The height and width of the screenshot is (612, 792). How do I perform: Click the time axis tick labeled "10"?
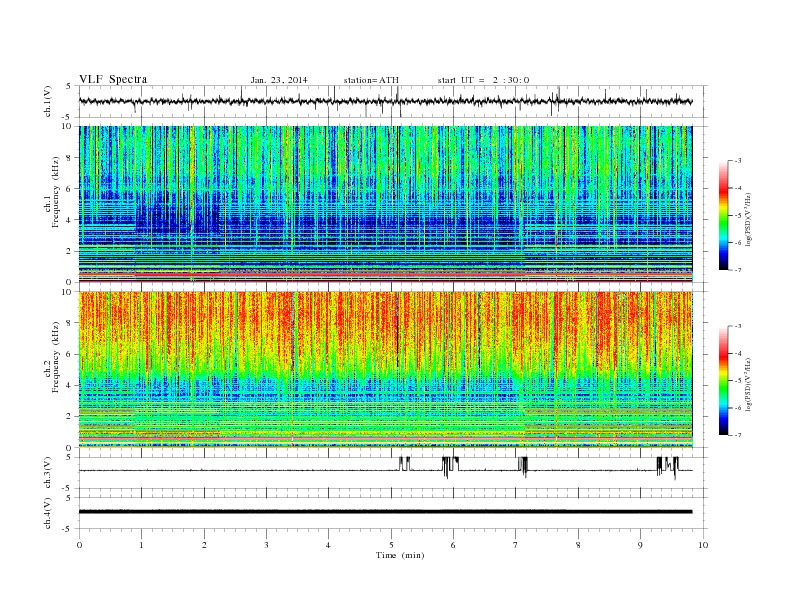pos(703,545)
